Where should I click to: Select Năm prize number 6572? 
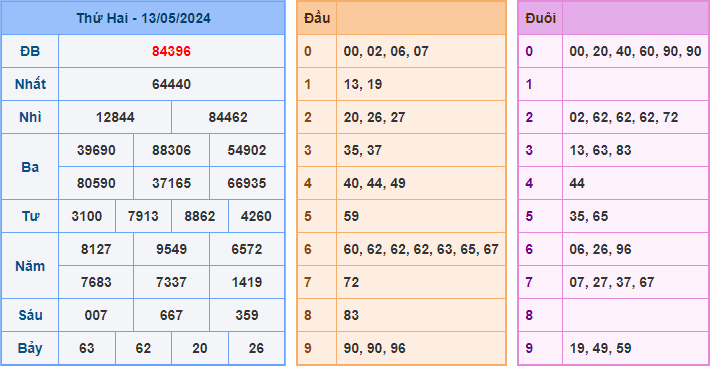tap(247, 249)
